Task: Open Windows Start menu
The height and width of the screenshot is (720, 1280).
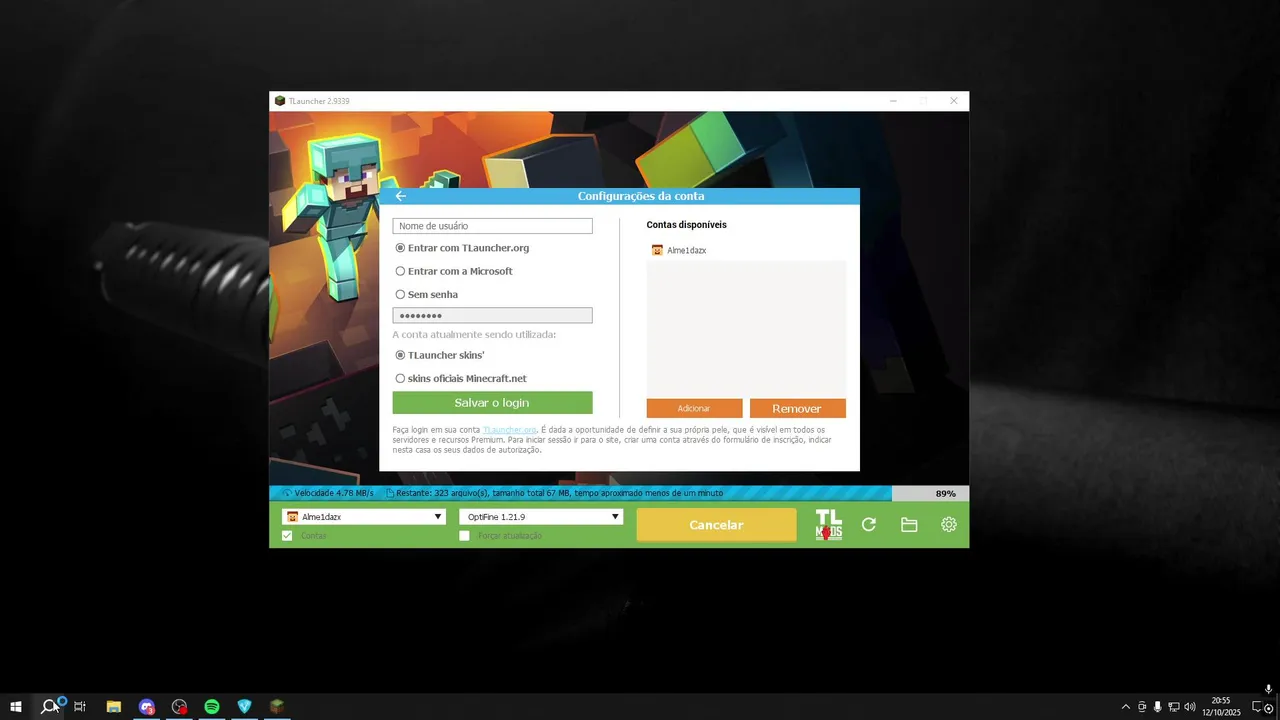Action: pyautogui.click(x=16, y=707)
